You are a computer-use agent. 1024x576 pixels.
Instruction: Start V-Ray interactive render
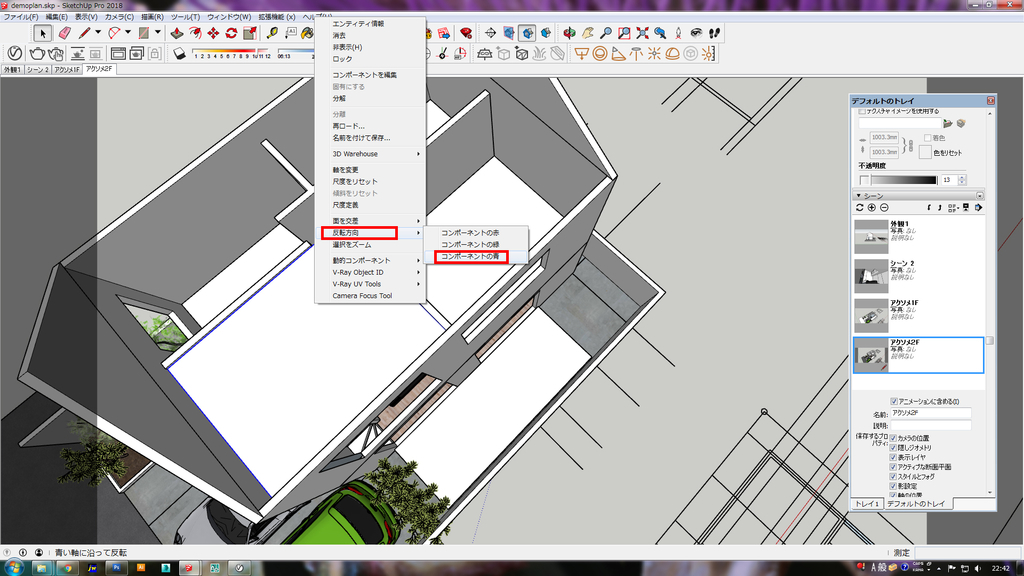(56, 54)
